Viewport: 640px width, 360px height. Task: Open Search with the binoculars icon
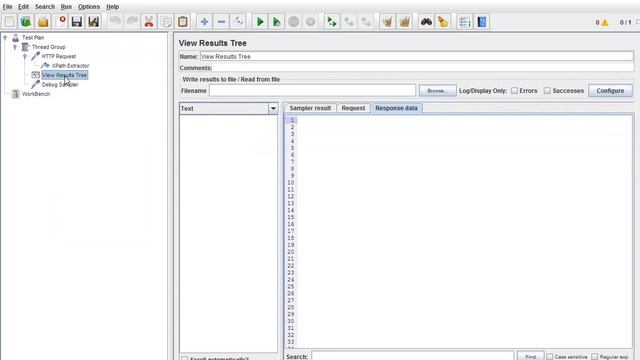coord(426,22)
